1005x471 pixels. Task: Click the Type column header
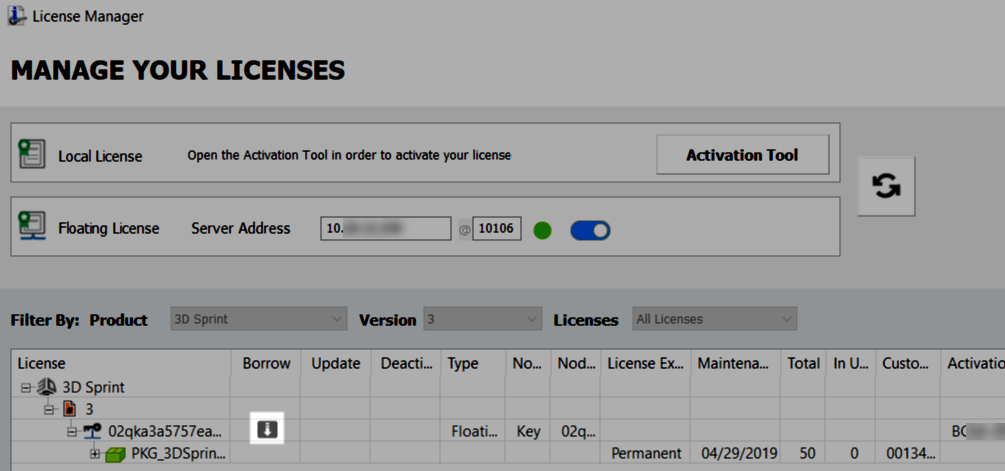(463, 363)
